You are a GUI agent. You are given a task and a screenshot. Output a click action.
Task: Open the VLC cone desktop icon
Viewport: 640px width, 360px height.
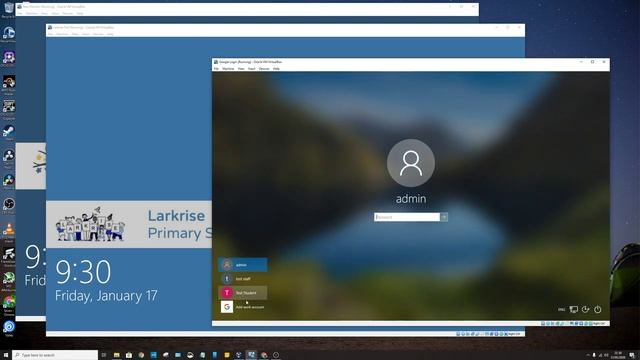tap(9, 231)
